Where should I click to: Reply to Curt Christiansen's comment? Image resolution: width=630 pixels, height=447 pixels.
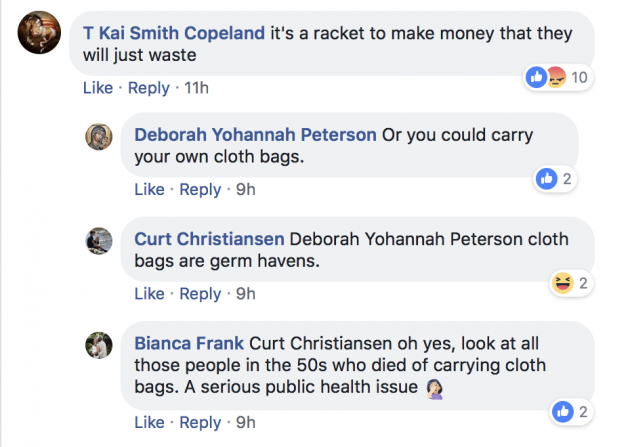(x=200, y=294)
